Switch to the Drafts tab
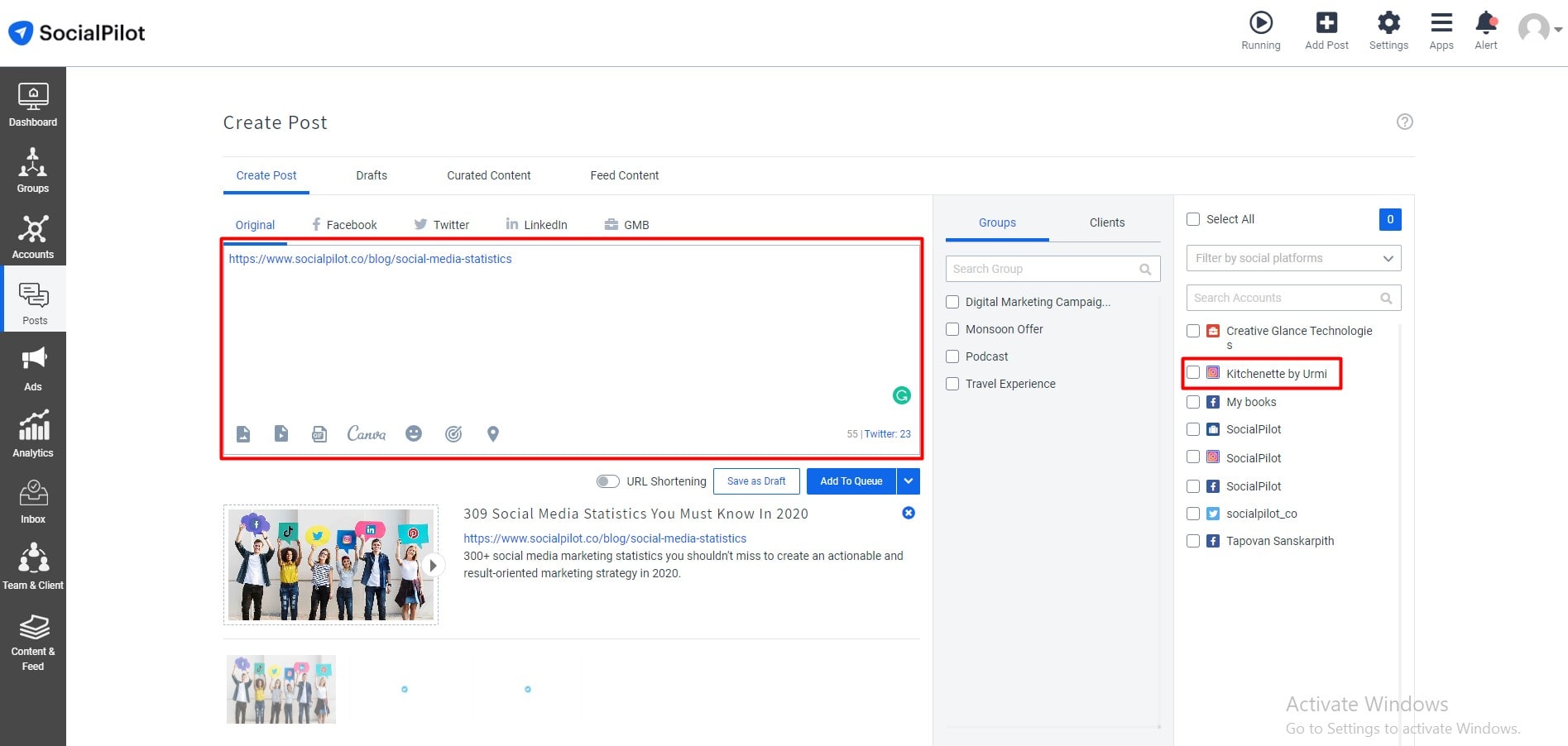The image size is (1568, 746). point(372,175)
